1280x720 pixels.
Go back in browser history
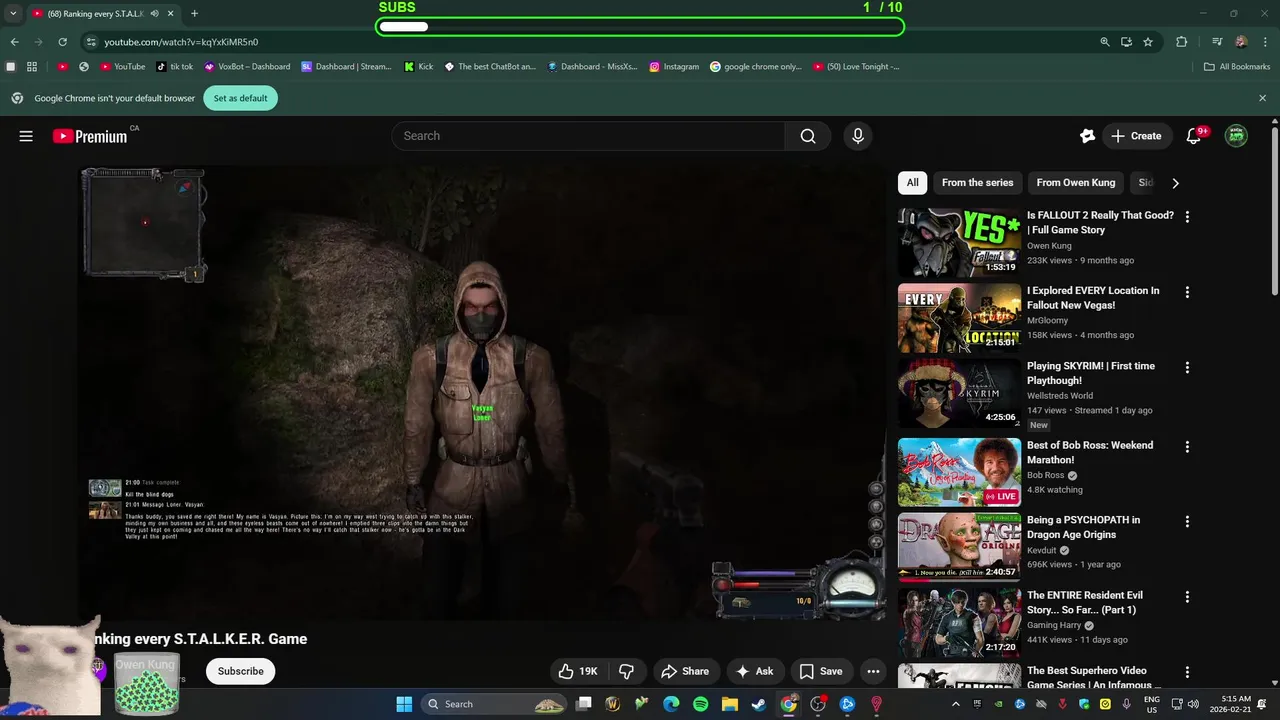[x=14, y=42]
